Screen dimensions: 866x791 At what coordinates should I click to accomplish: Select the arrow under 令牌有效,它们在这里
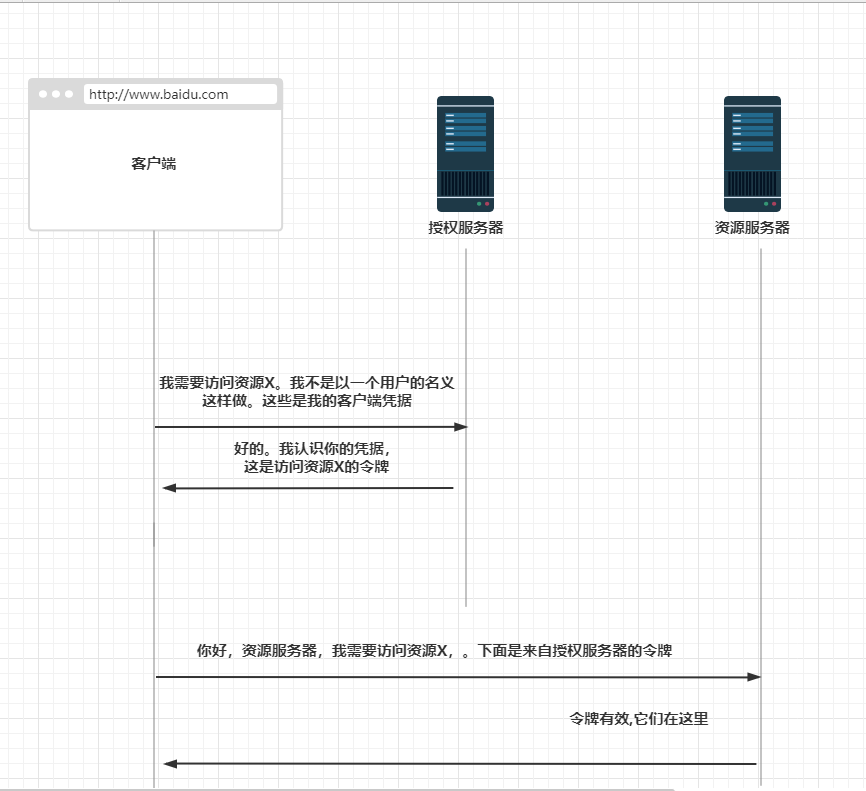tap(460, 764)
